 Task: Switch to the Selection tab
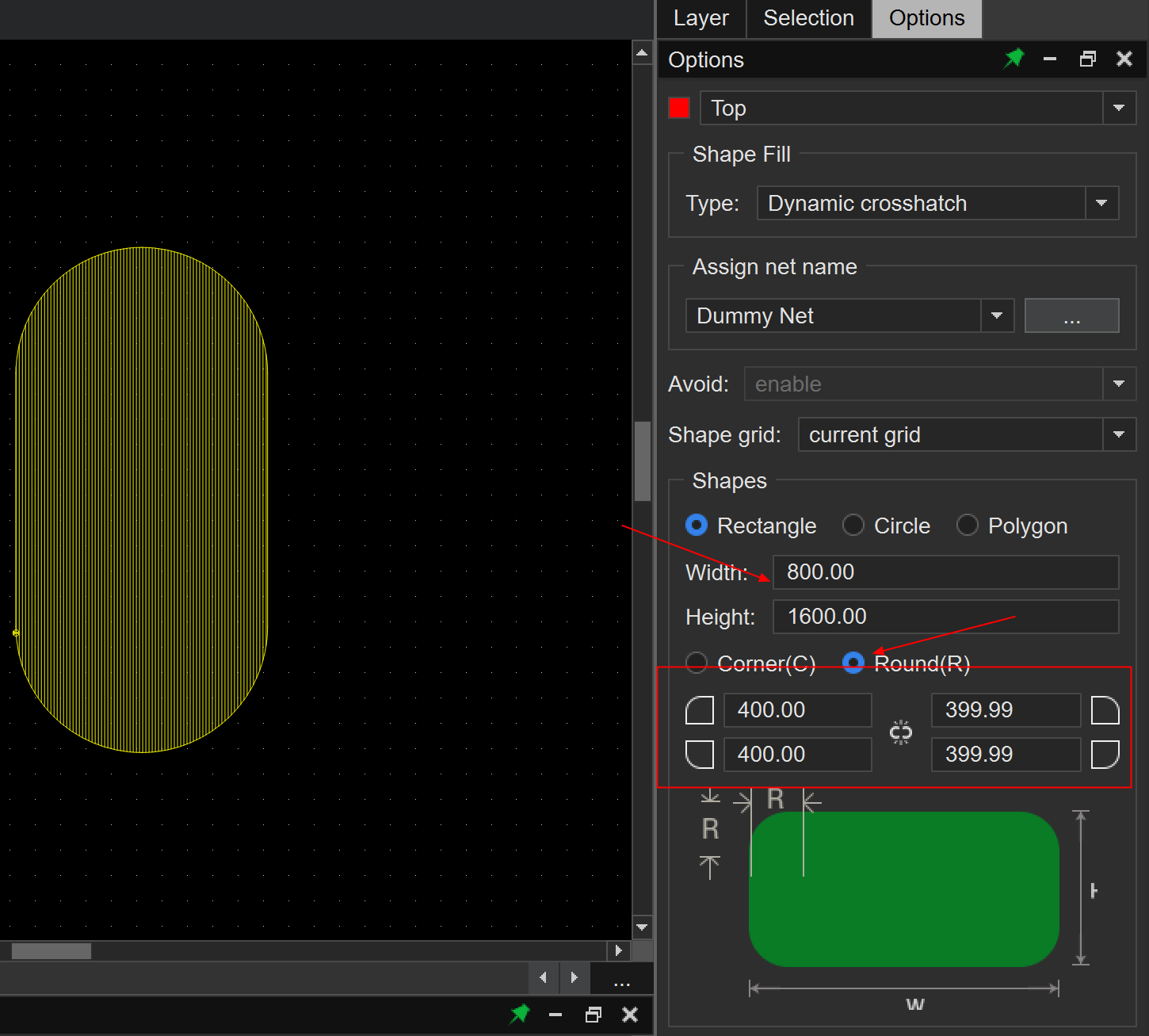click(808, 18)
